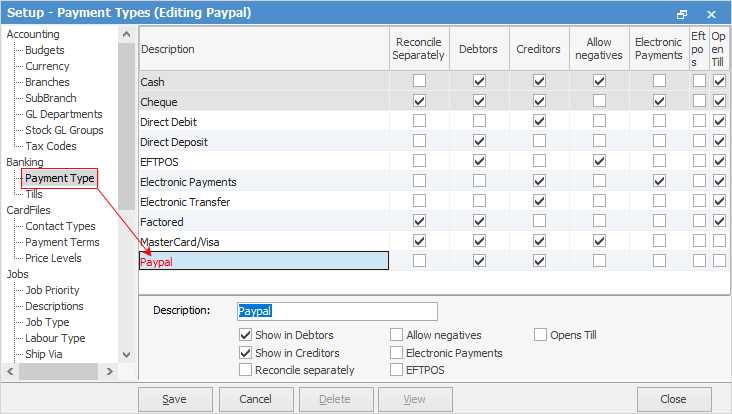This screenshot has height=414, width=732.
Task: Click the Creditors column header
Action: click(539, 49)
